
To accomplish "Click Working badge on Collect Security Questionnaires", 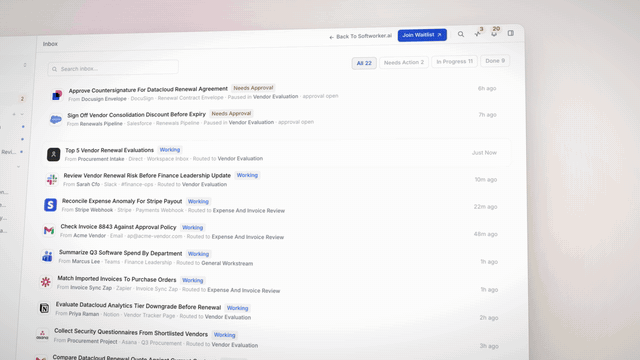I will coord(224,335).
